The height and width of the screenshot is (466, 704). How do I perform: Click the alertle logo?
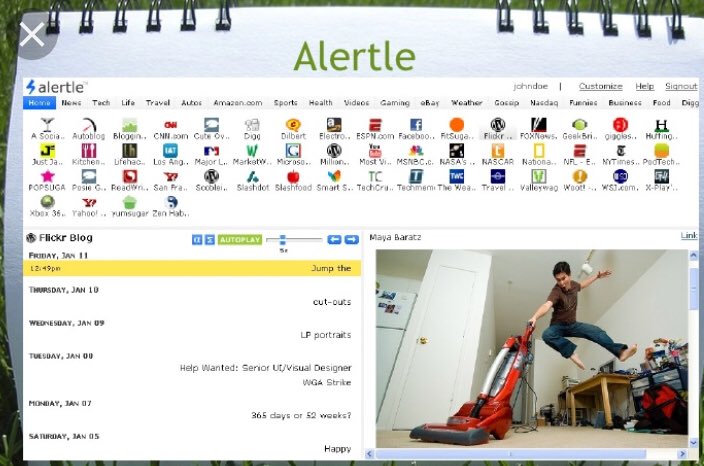(x=56, y=87)
